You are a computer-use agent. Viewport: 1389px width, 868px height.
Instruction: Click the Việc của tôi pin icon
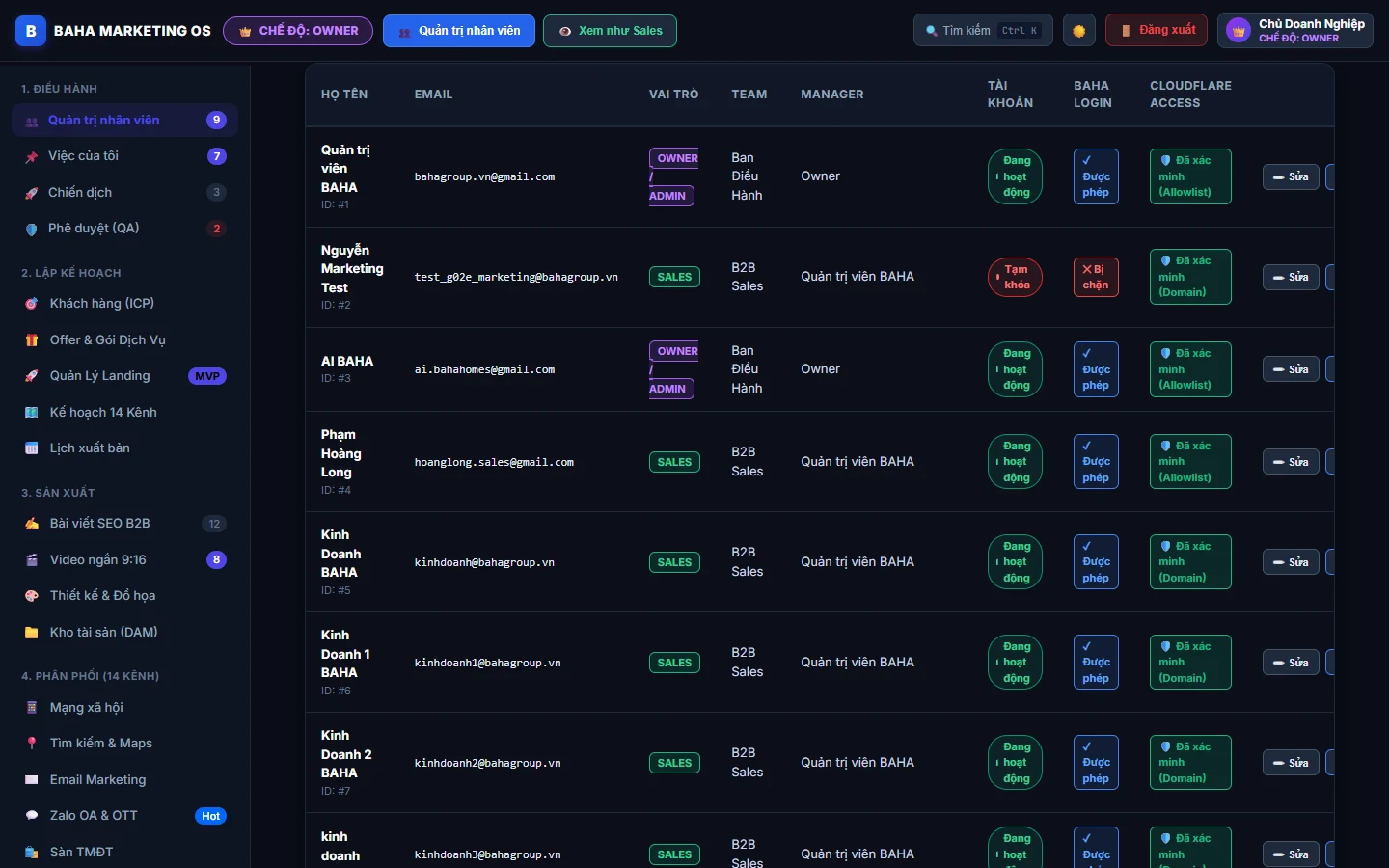32,156
